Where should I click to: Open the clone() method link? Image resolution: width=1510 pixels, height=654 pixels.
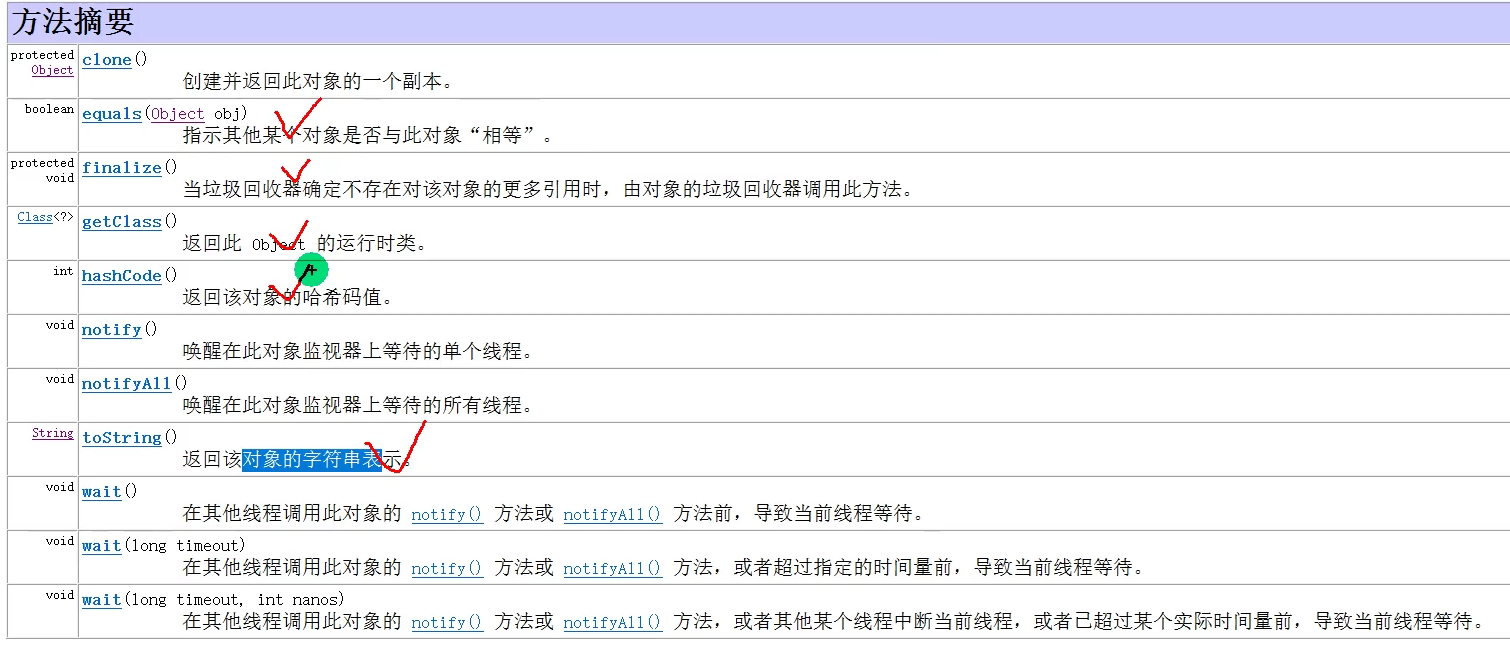pos(107,60)
